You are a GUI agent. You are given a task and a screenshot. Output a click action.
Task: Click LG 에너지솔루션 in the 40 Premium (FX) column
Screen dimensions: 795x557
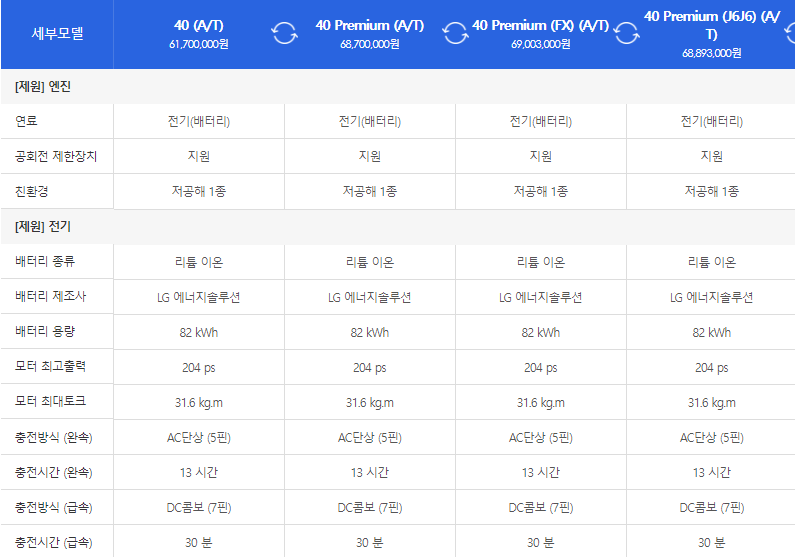(x=540, y=297)
